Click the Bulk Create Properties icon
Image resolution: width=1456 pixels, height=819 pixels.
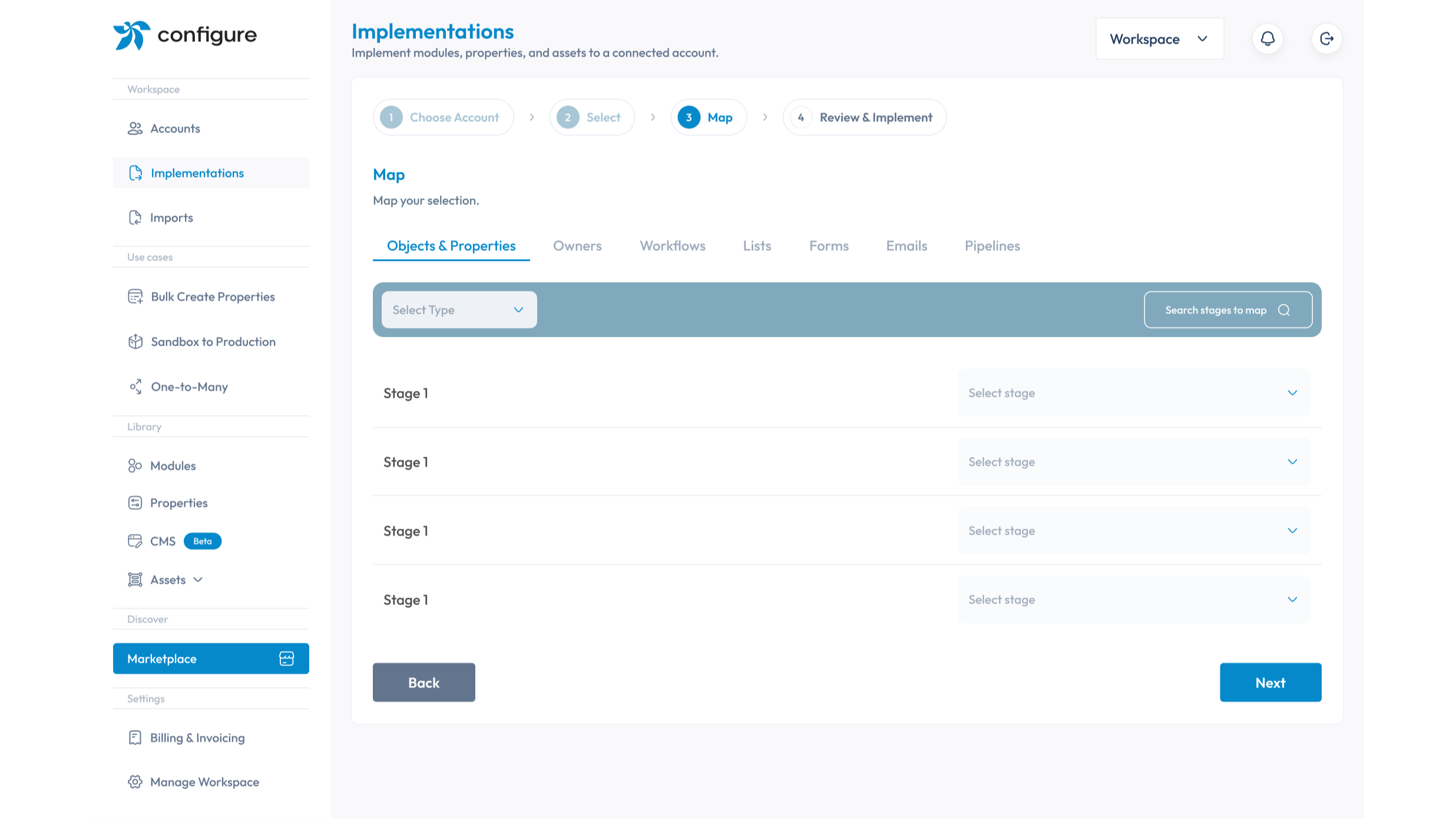pos(135,297)
